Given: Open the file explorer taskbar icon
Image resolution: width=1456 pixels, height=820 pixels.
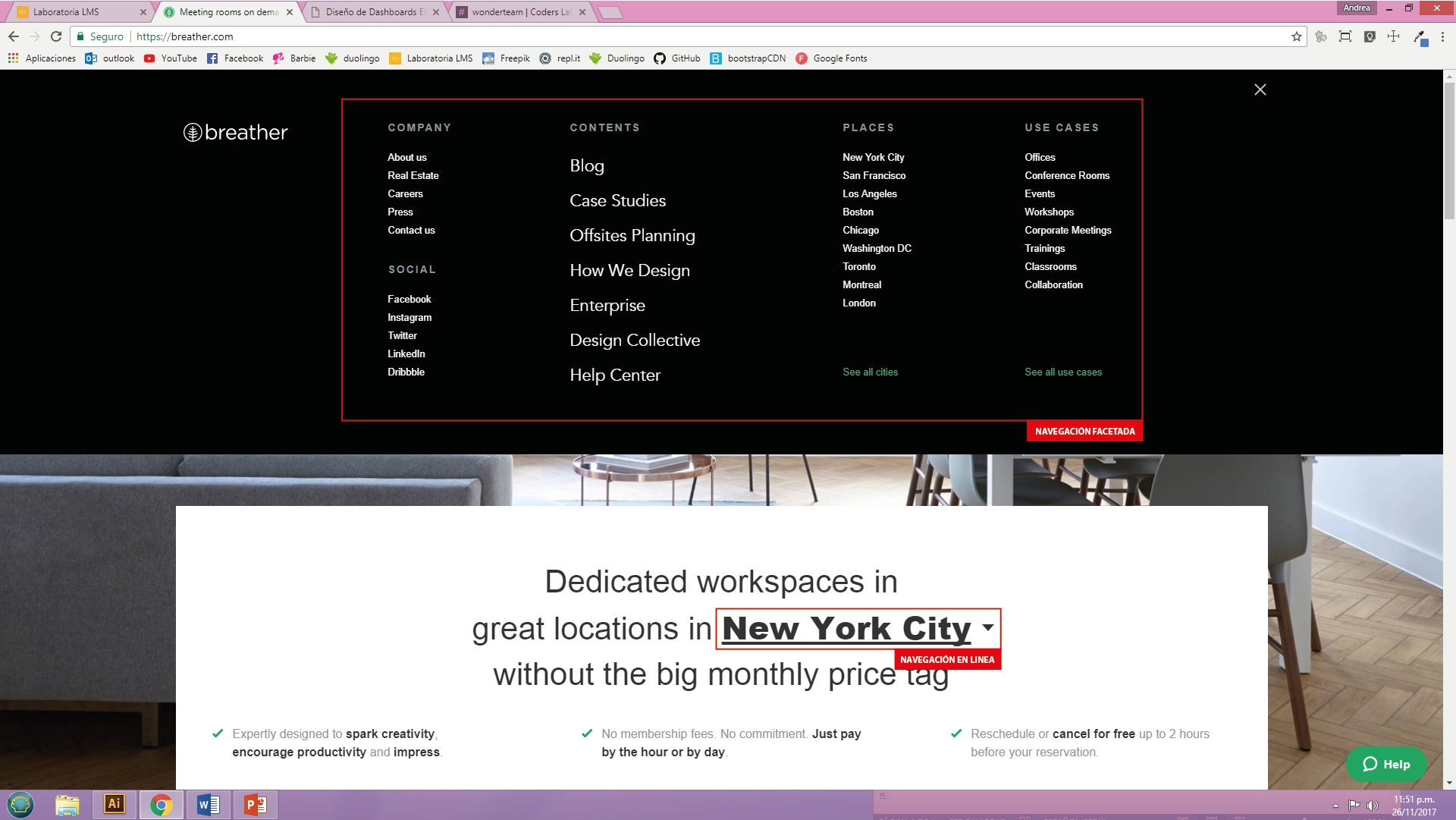Looking at the screenshot, I should coord(67,804).
